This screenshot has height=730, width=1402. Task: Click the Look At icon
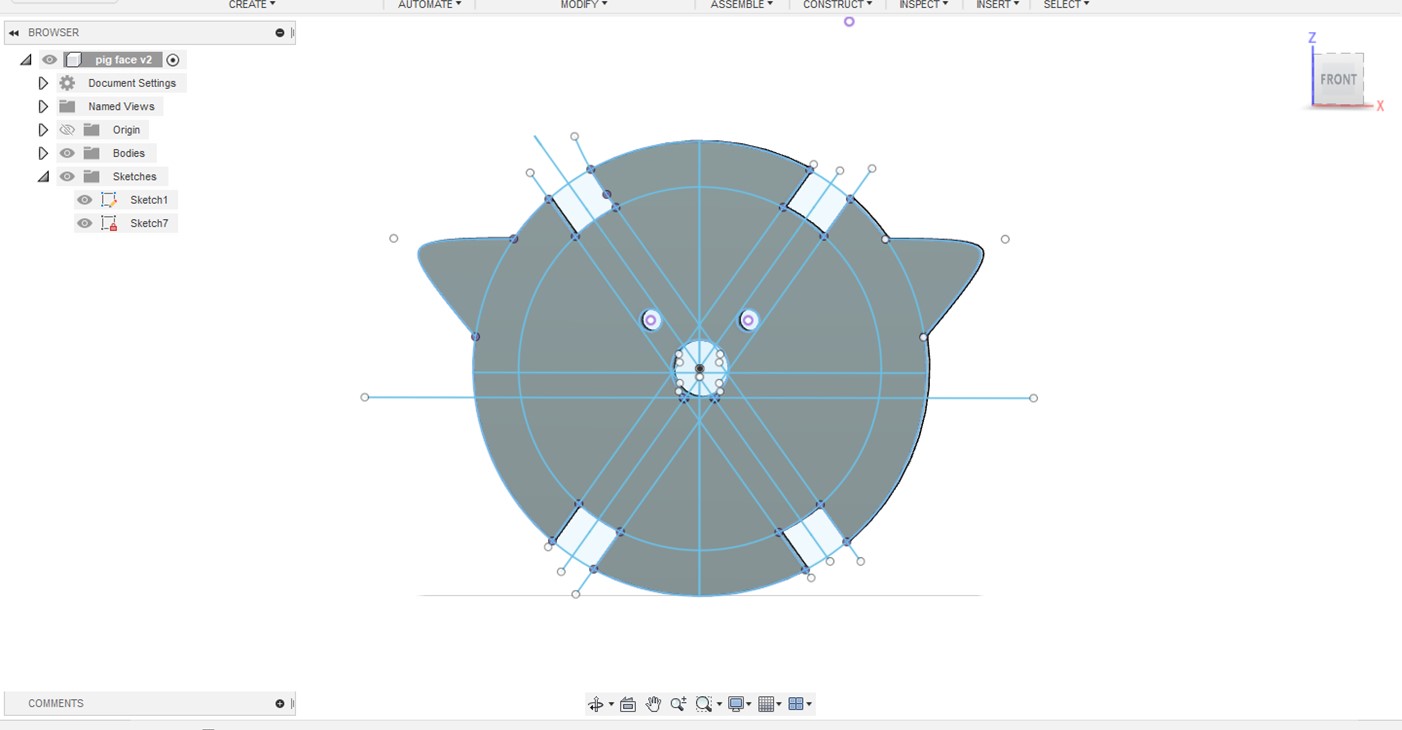[628, 704]
